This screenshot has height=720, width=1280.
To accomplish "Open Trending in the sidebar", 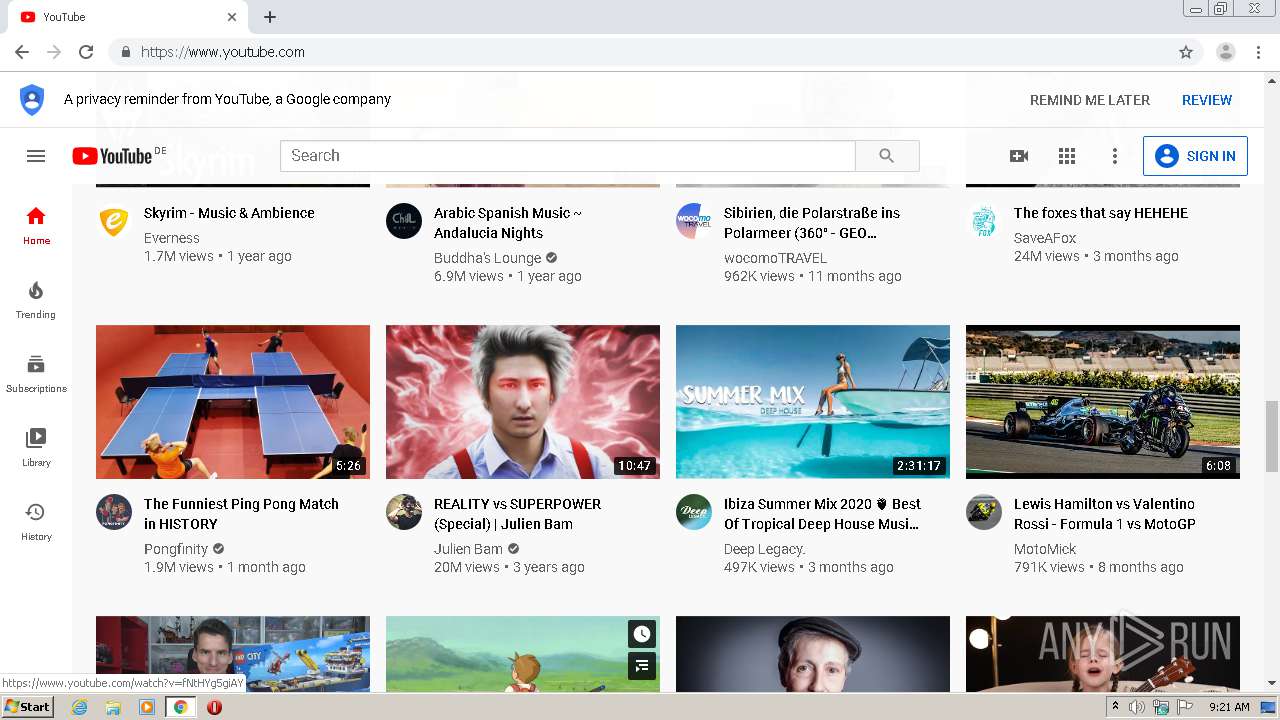I will click(36, 300).
